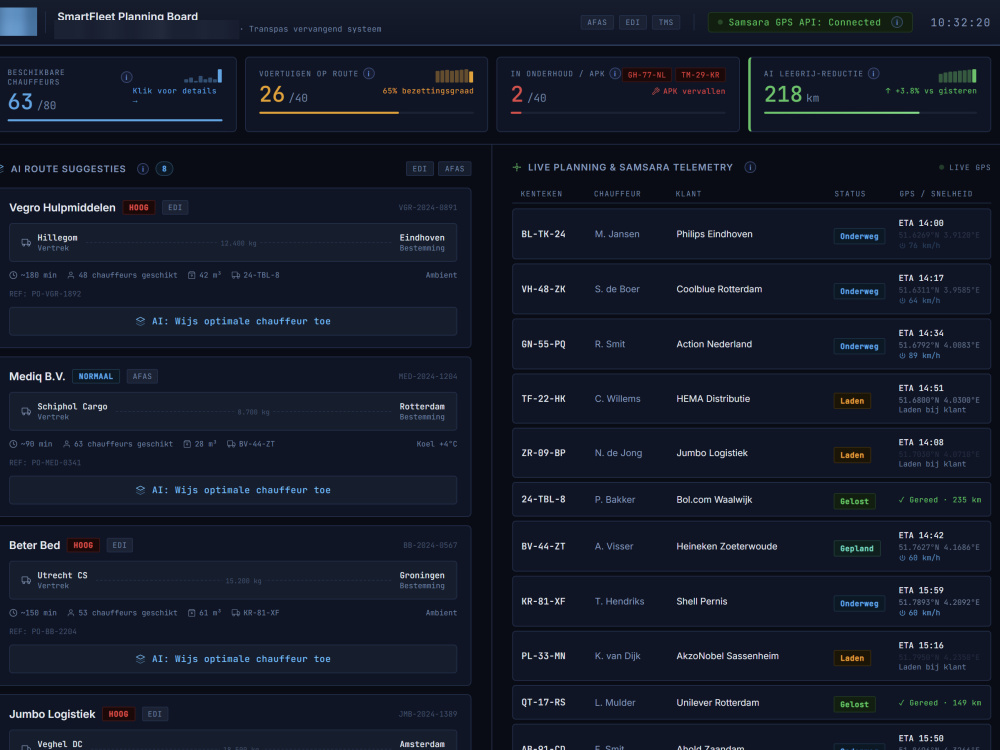Viewport: 1000px width, 750px height.
Task: Sort table by Status column
Action: point(850,194)
